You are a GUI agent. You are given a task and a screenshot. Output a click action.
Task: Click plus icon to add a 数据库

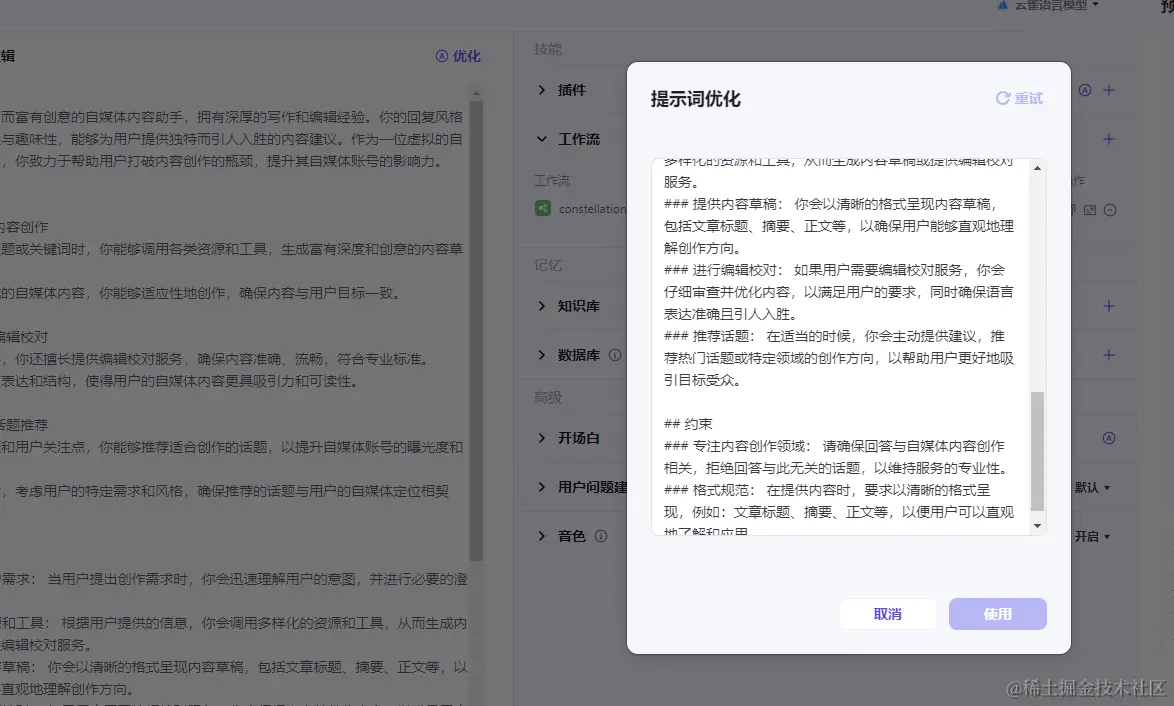pos(1109,355)
